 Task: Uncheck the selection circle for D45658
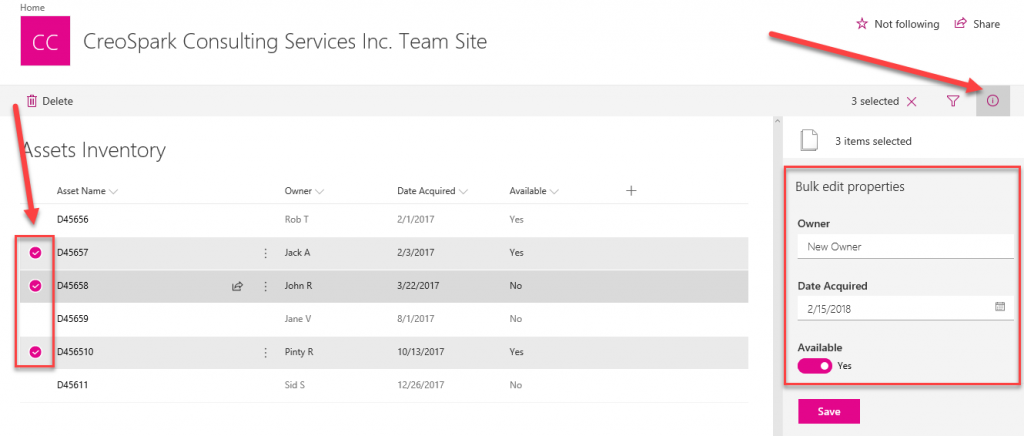36,286
